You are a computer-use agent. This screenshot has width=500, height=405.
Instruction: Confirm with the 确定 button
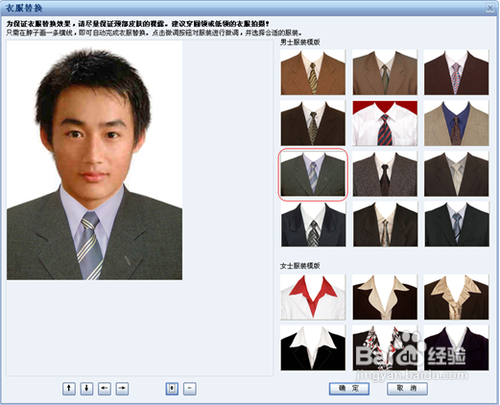pyautogui.click(x=349, y=388)
